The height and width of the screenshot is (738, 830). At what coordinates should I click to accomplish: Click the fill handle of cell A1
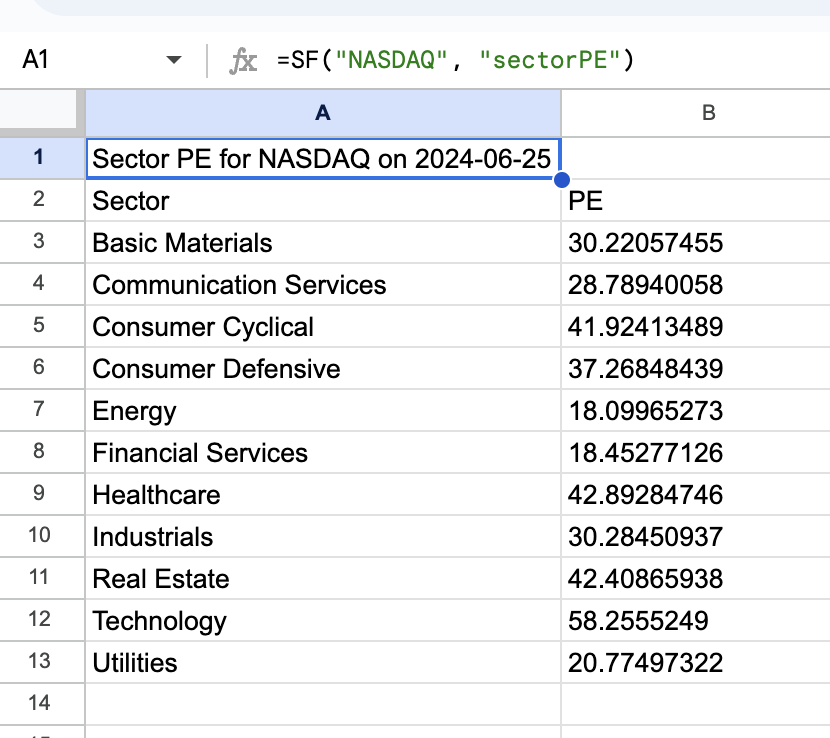pos(562,179)
